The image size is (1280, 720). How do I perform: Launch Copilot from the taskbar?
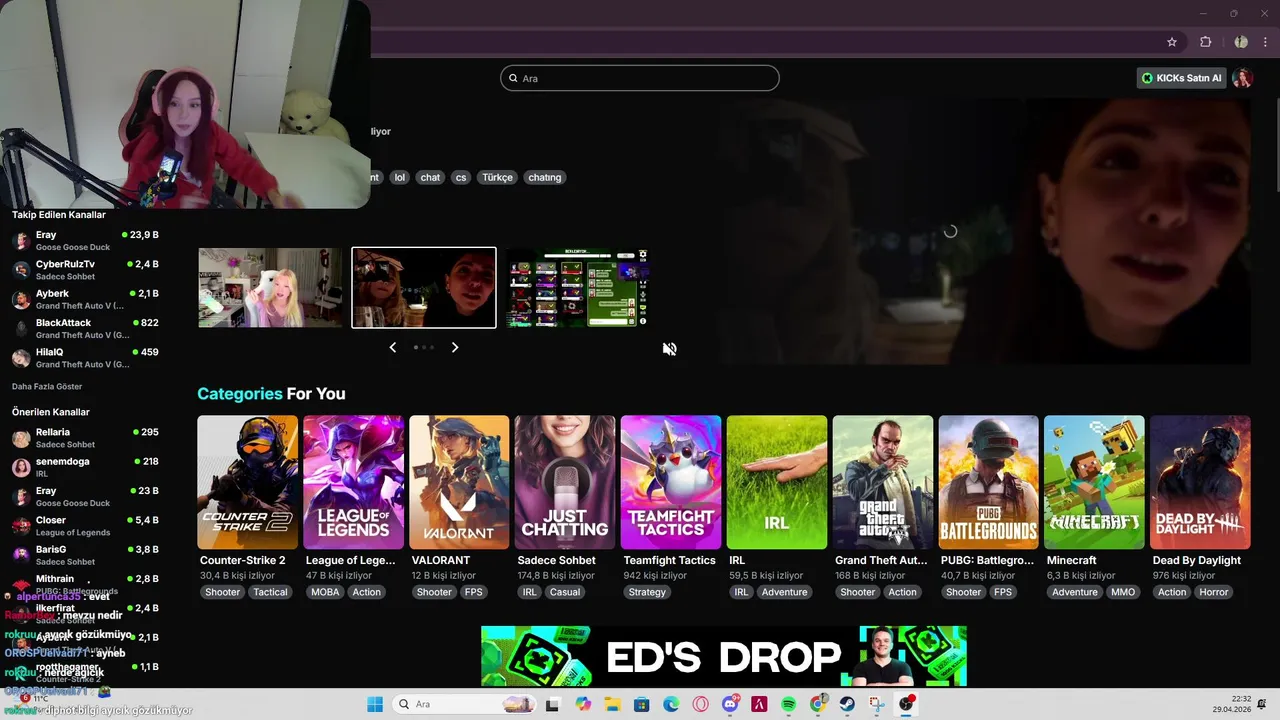tap(583, 705)
